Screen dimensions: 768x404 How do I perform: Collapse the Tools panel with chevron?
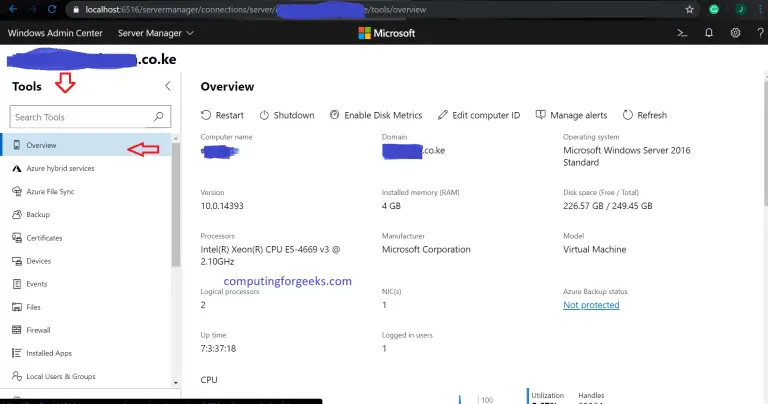tap(167, 87)
